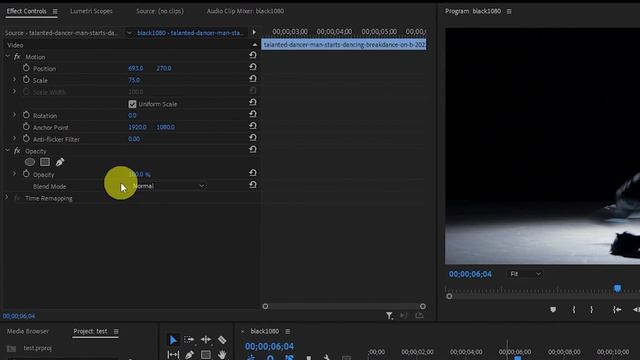The image size is (640, 360).
Task: Choose the Ripple Edit tool
Action: click(205, 340)
